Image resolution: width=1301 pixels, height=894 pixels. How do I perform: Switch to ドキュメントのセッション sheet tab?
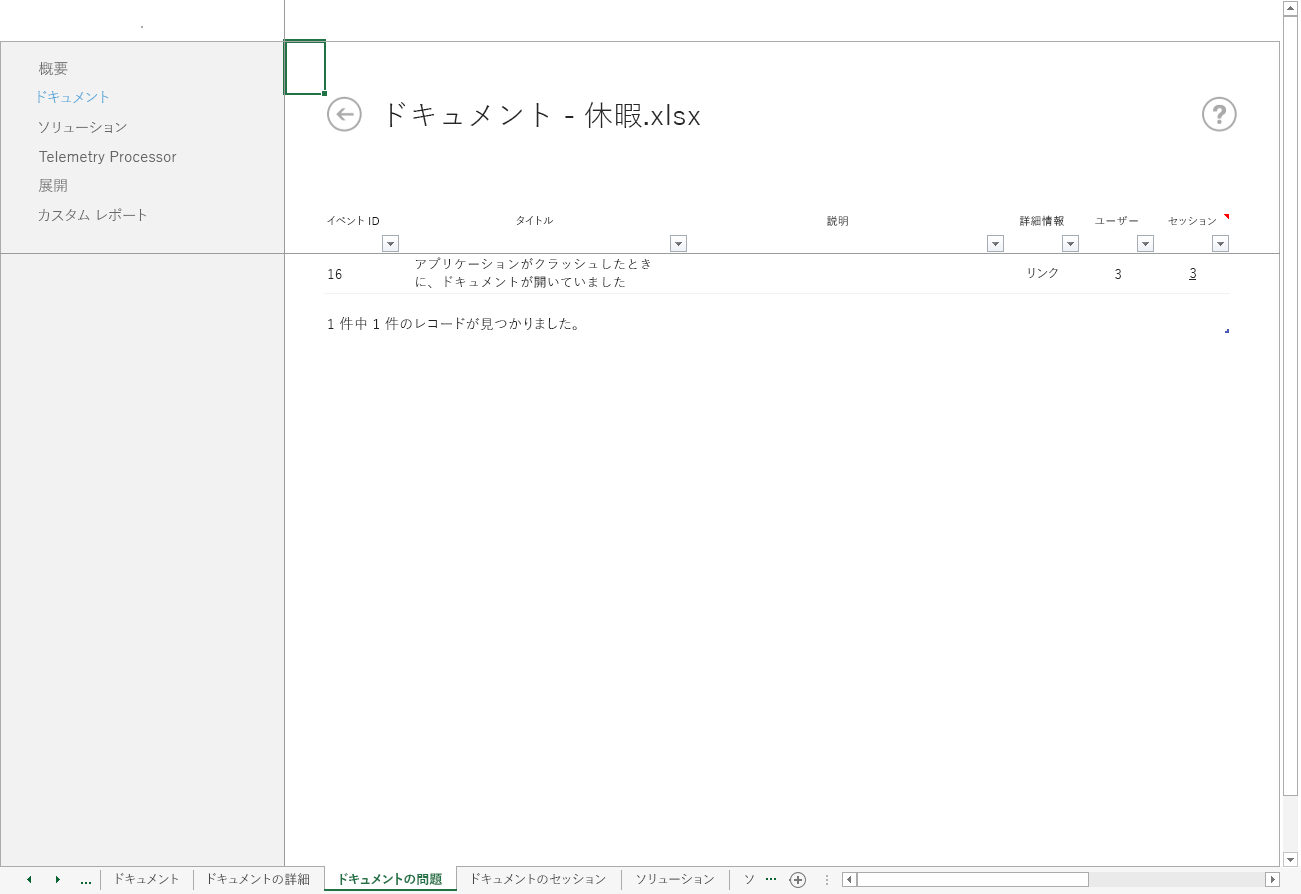(538, 879)
